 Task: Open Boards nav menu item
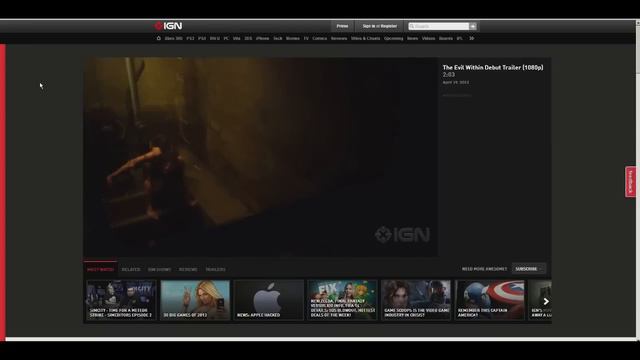446,38
